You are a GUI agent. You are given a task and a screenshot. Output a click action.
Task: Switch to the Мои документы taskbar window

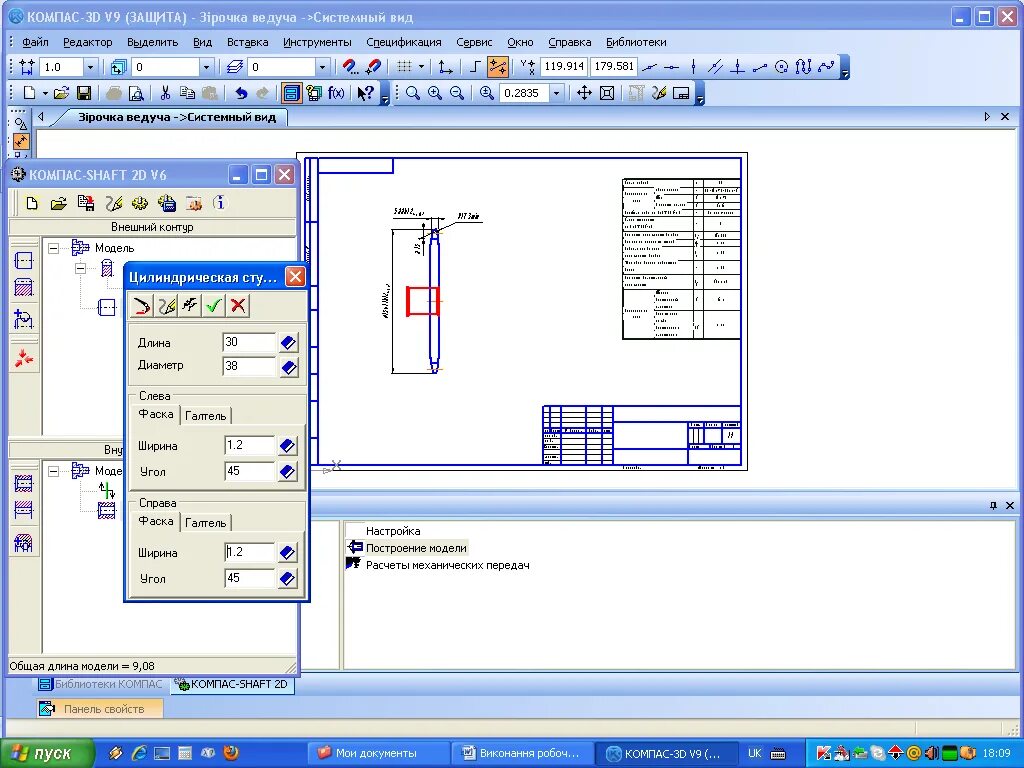377,753
